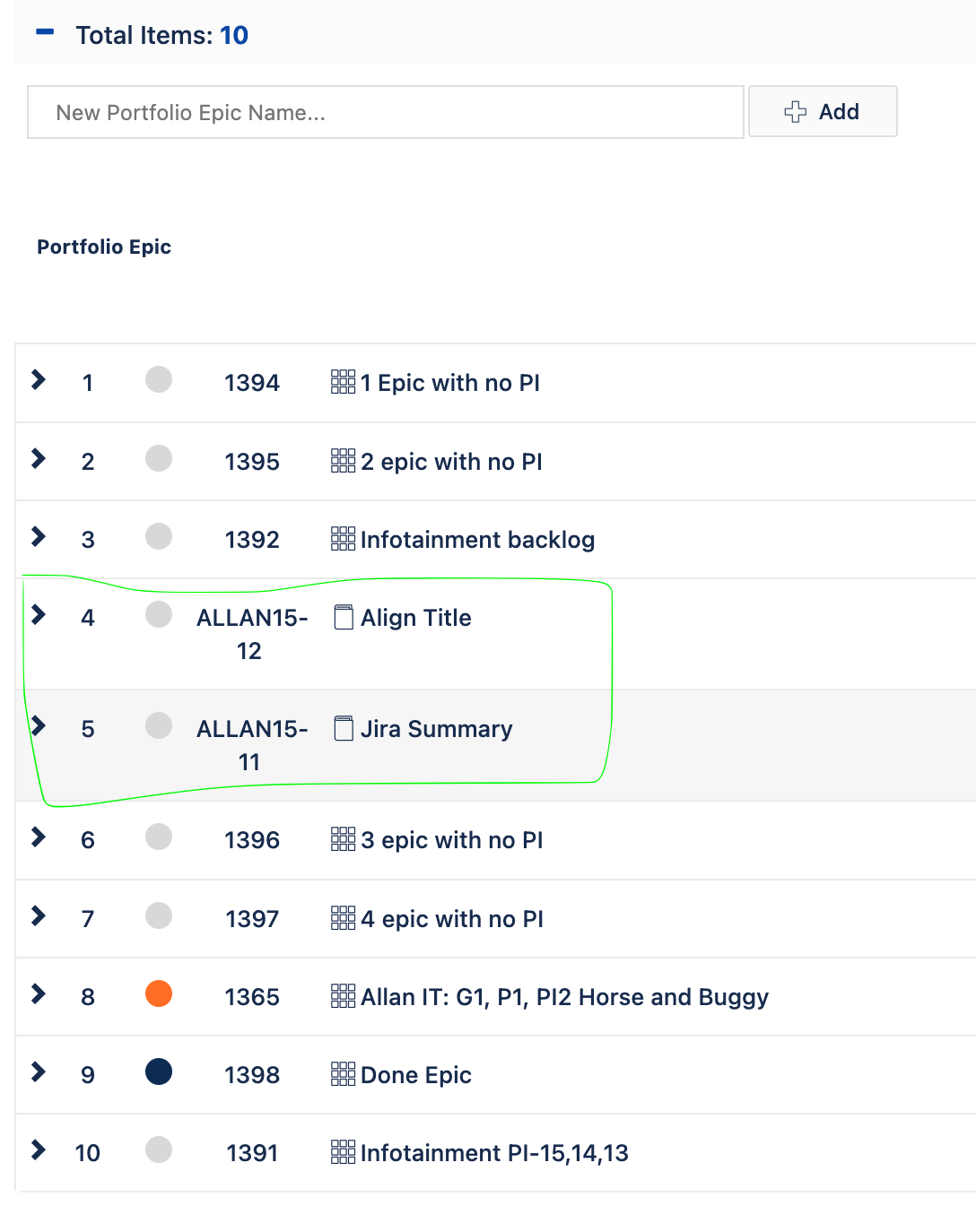976x1232 pixels.
Task: Expand the Infotainment PI-15,14,13 row
Action: [39, 1150]
